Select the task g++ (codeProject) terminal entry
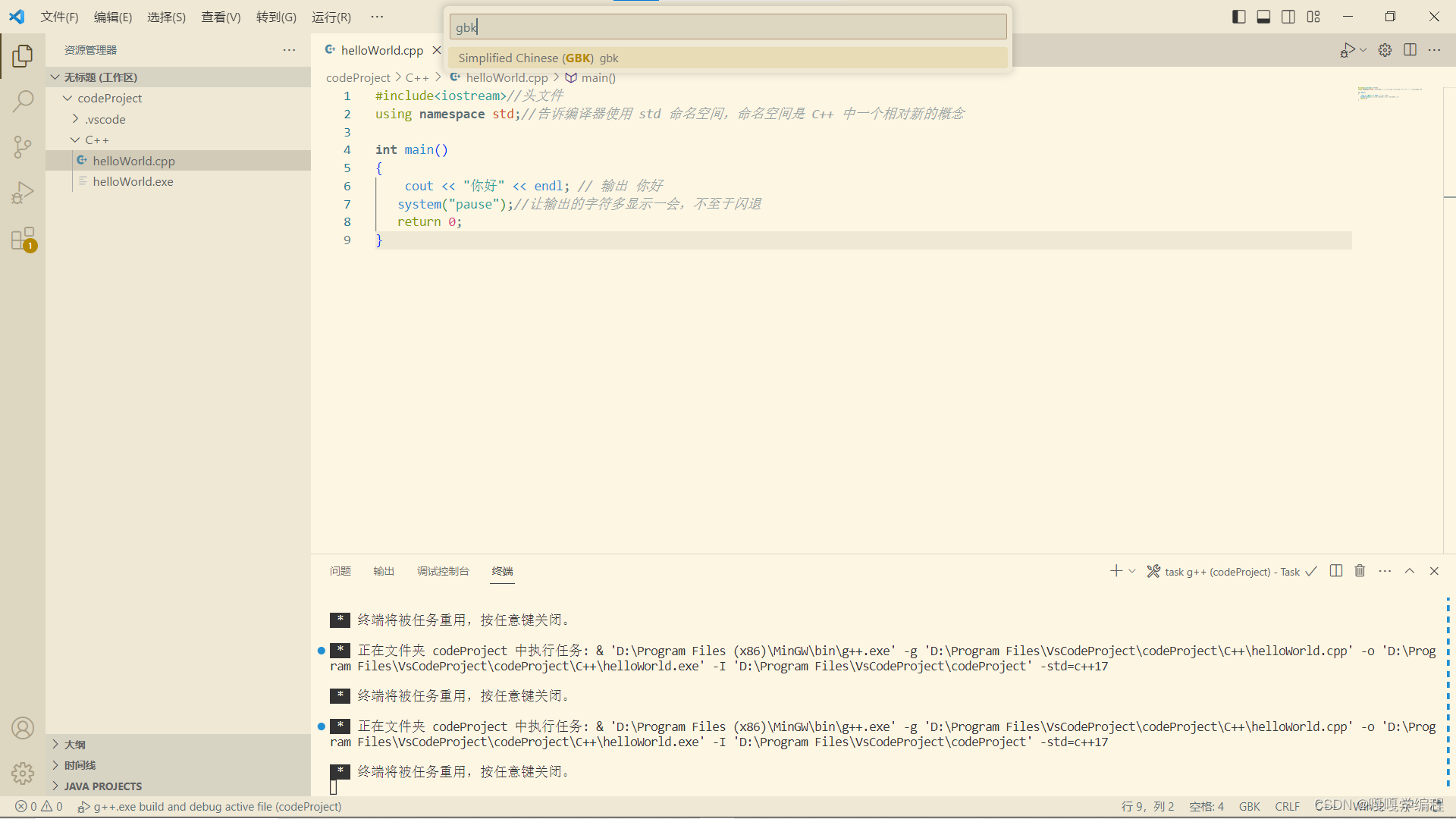Viewport: 1456px width, 819px height. coord(1232,572)
